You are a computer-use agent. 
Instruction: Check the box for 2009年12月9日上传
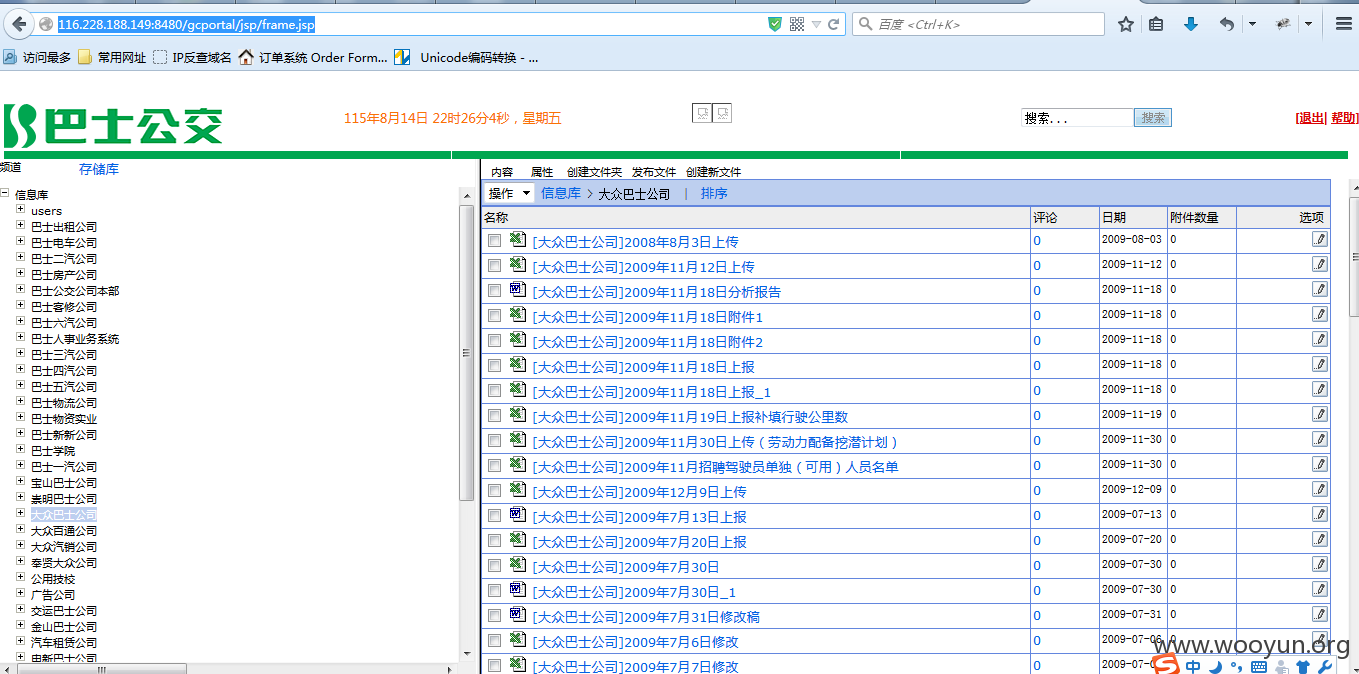(x=495, y=491)
